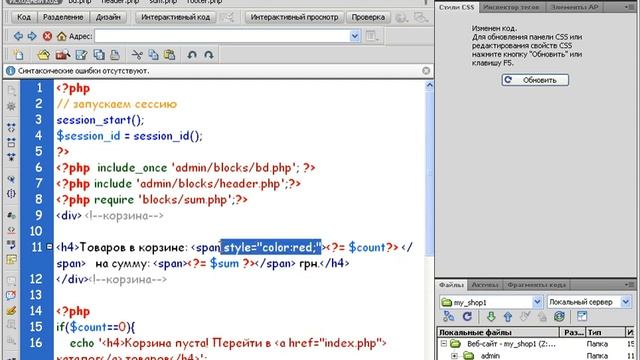Open the Инспектор тегов tab

(511, 7)
